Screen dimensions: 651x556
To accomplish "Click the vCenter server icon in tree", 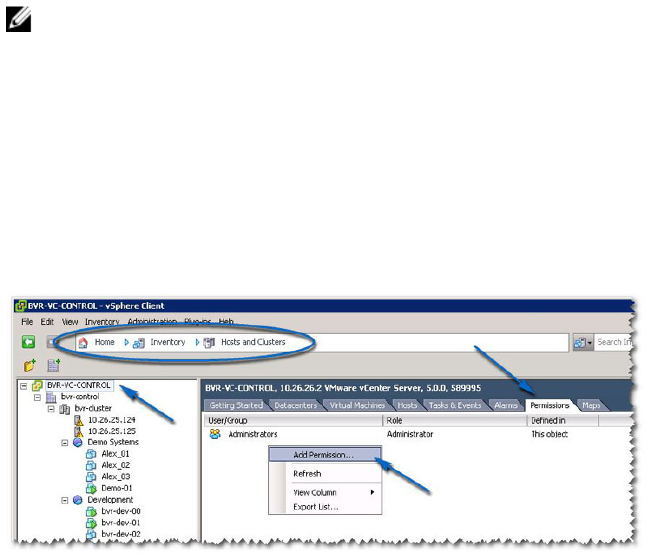I will pos(37,386).
